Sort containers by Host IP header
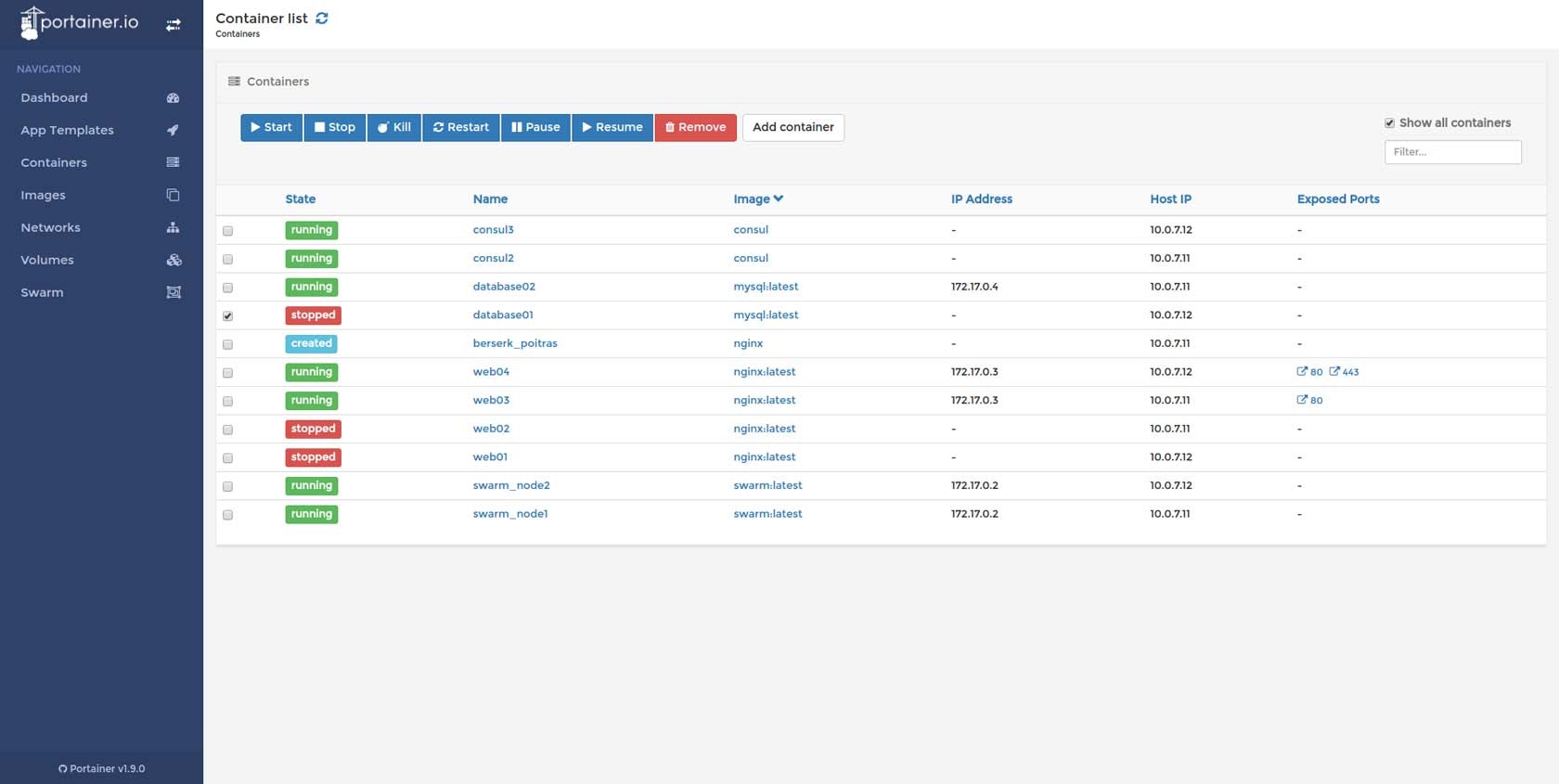 1170,199
